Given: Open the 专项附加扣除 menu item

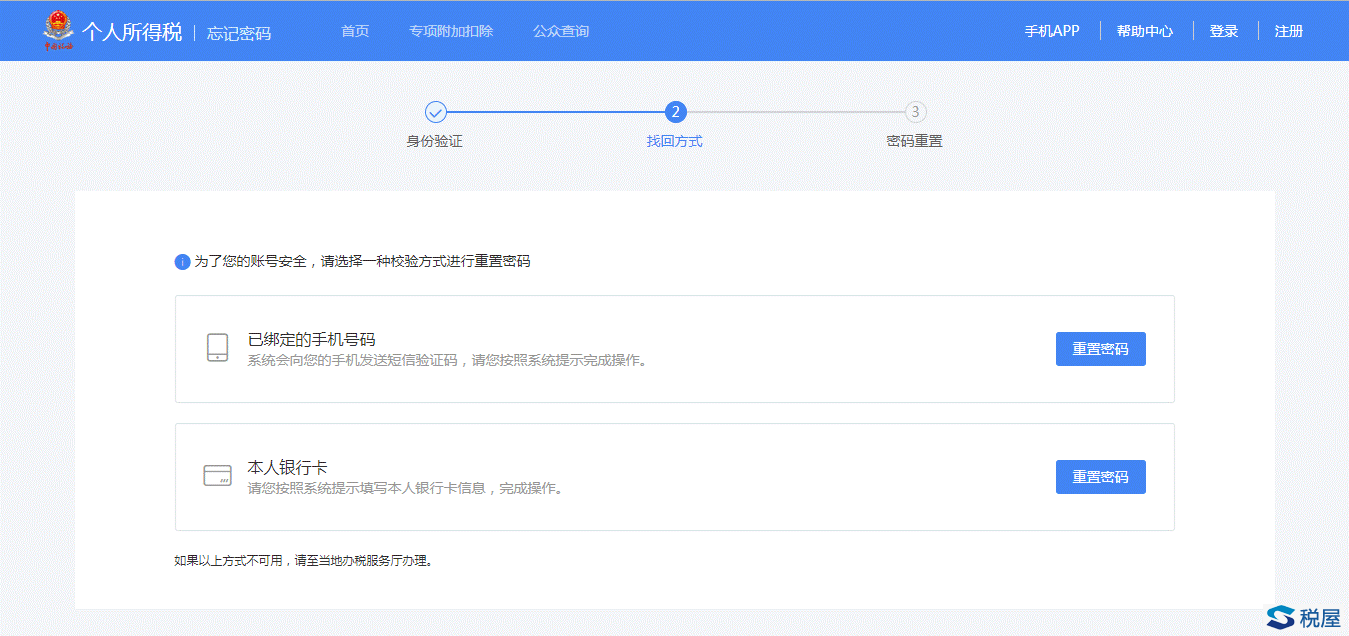Looking at the screenshot, I should pos(451,31).
